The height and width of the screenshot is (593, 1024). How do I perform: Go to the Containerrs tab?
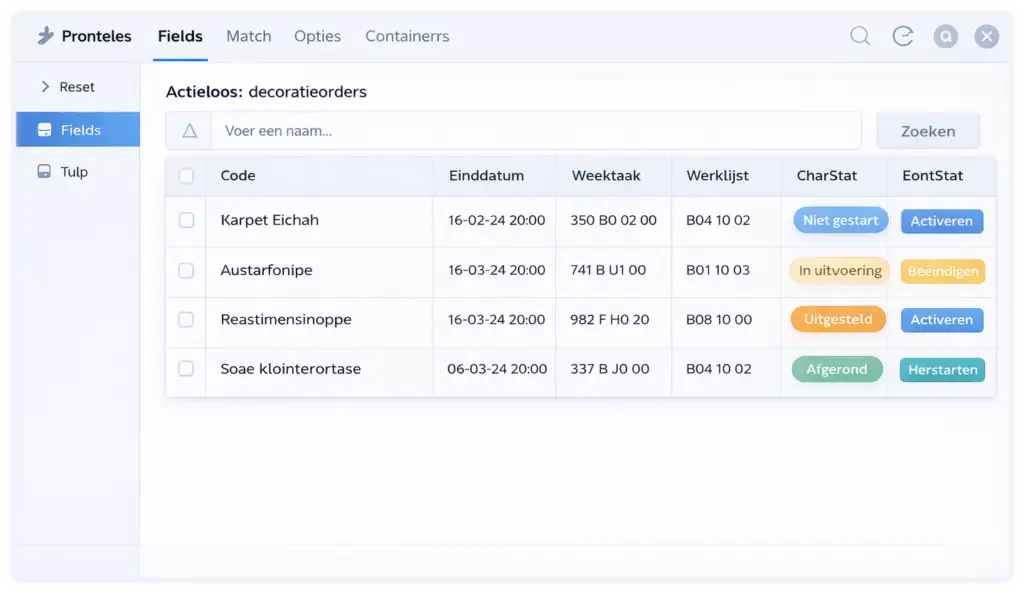(x=407, y=36)
